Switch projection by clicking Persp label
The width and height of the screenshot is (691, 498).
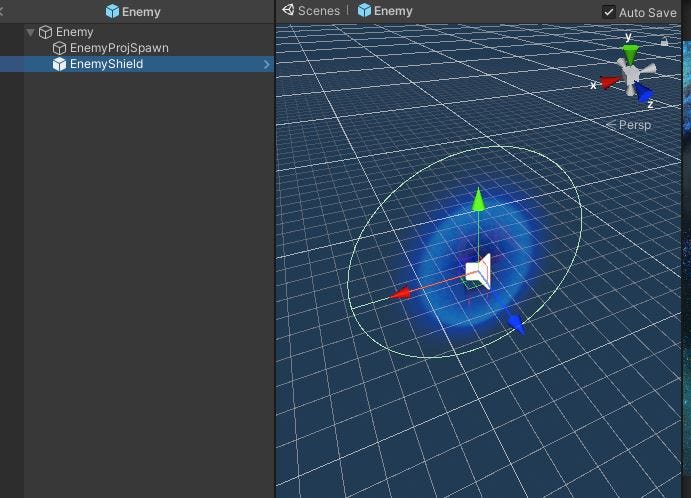pos(635,125)
